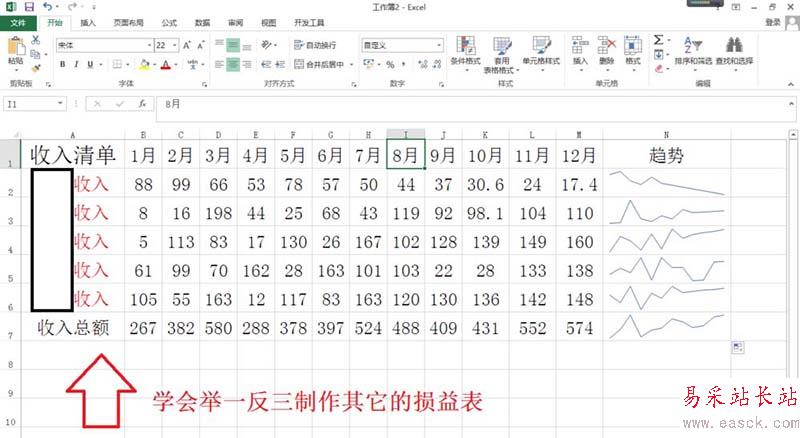The height and width of the screenshot is (438, 800).
Task: Switch to the Data (数据) tab
Action: [x=202, y=23]
